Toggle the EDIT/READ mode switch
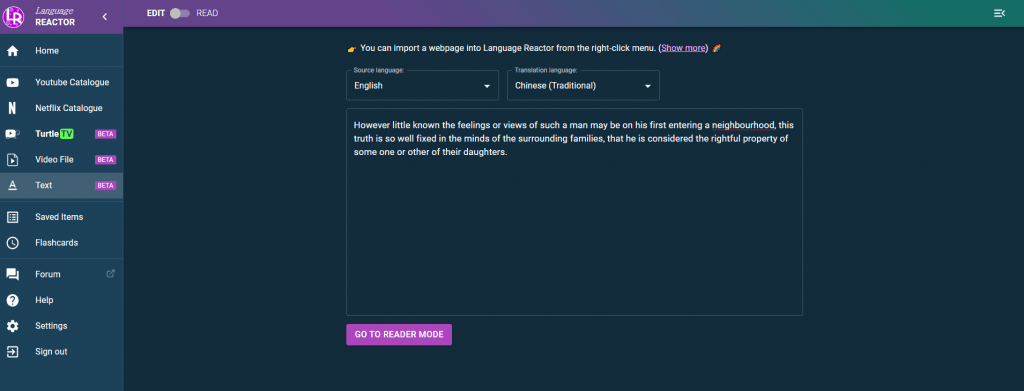Screen dimensions: 1024x391 pyautogui.click(x=180, y=13)
